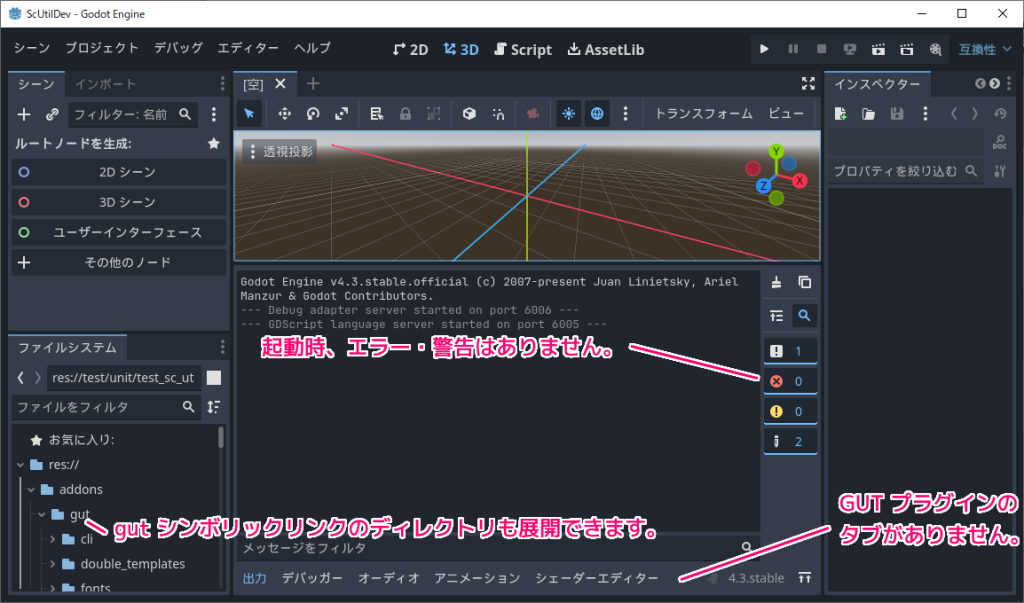Open the Script workspace

[x=523, y=50]
